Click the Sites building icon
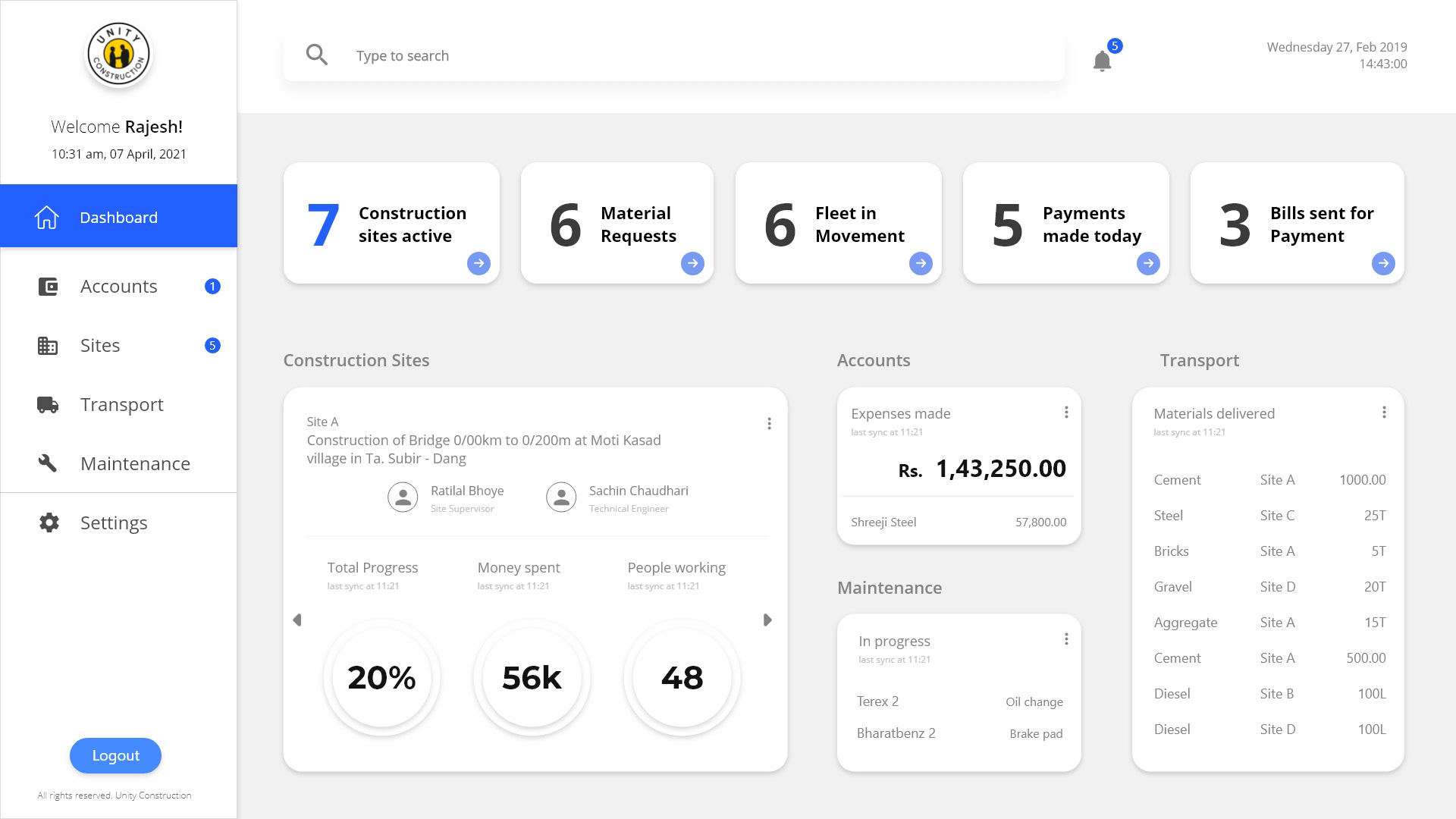 [48, 346]
